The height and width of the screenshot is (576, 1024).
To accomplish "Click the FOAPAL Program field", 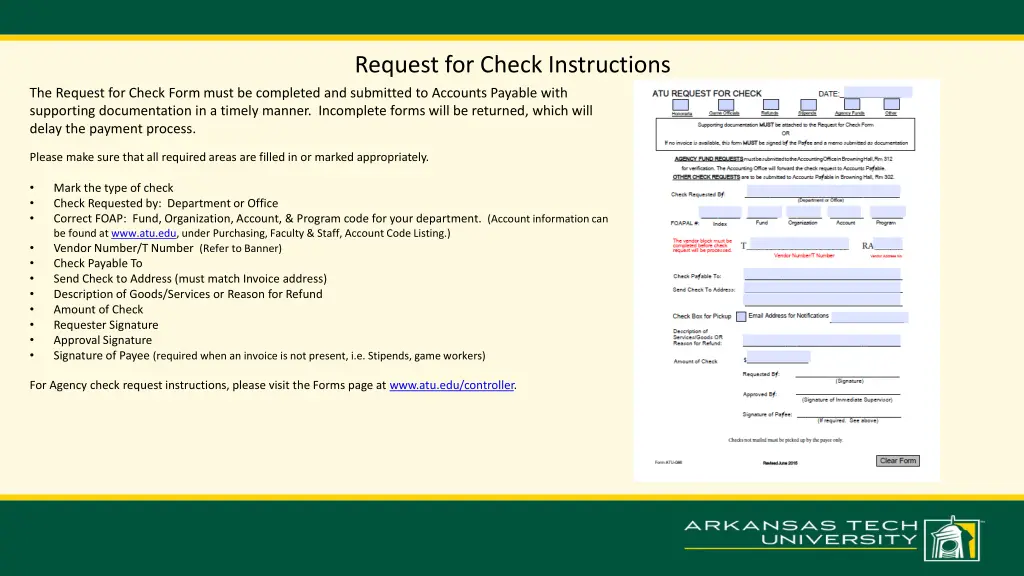I will (x=888, y=212).
